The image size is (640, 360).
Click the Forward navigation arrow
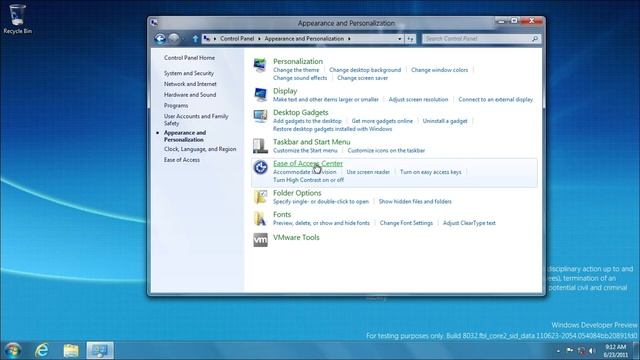tap(174, 38)
